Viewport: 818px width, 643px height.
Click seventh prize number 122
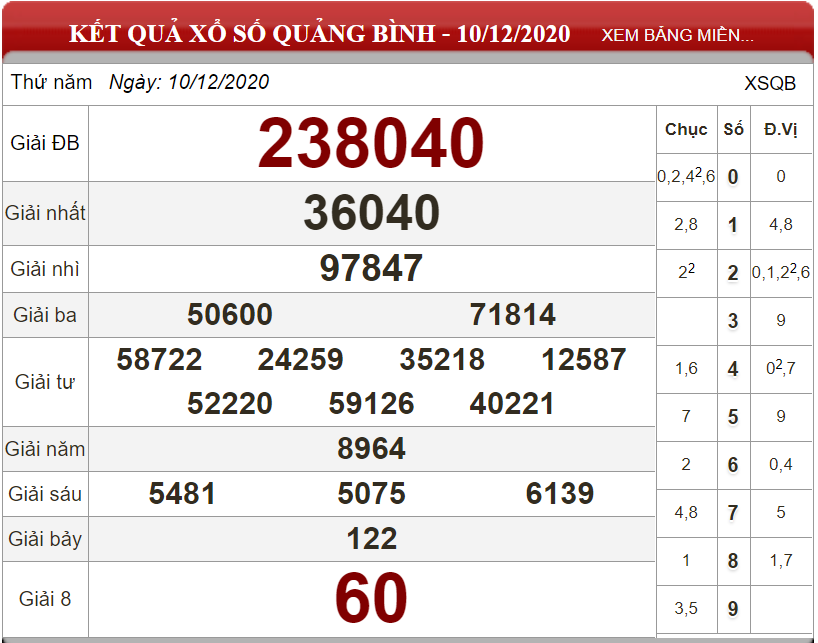coord(371,539)
